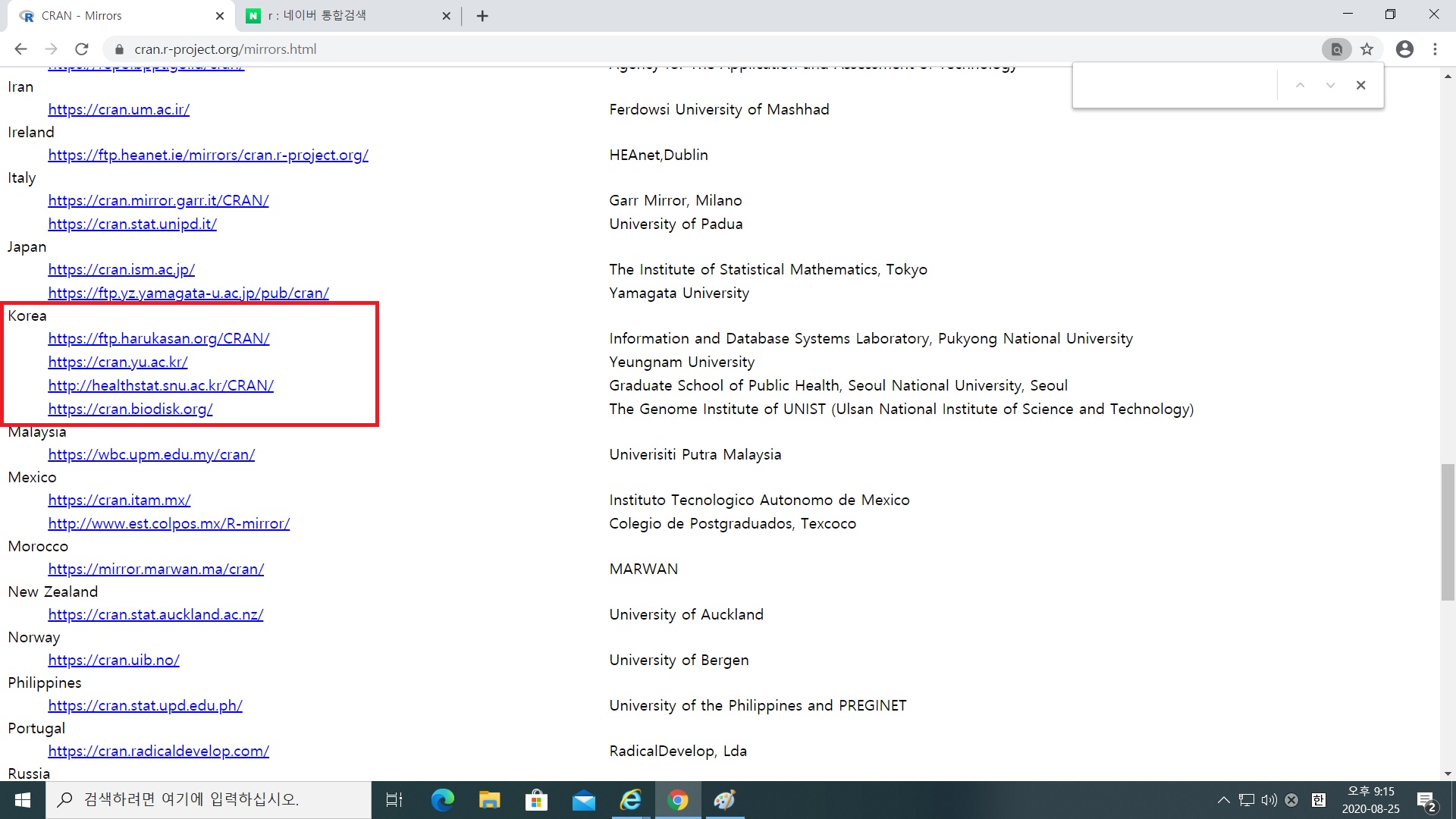Viewport: 1456px width, 819px height.
Task: Open Internet Explorer from the taskbar
Action: 630,800
